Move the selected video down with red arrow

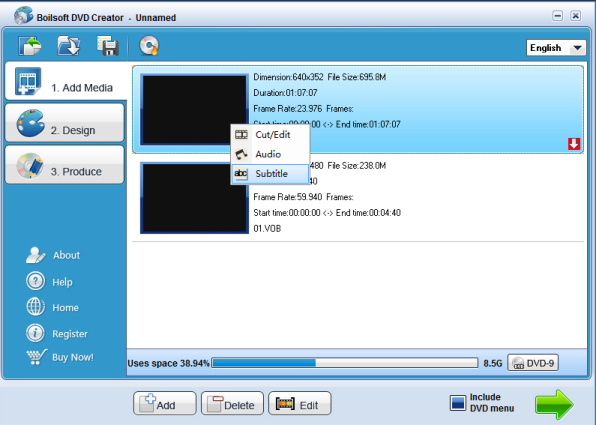[x=574, y=144]
